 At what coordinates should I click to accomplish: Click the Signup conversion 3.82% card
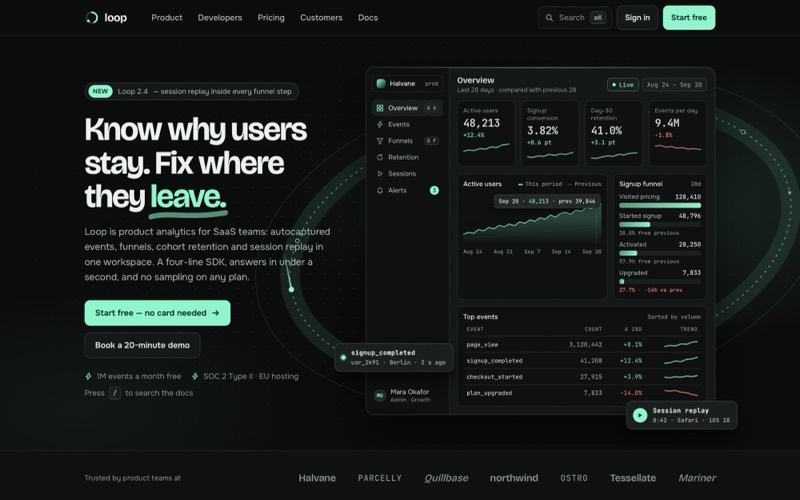tap(550, 134)
